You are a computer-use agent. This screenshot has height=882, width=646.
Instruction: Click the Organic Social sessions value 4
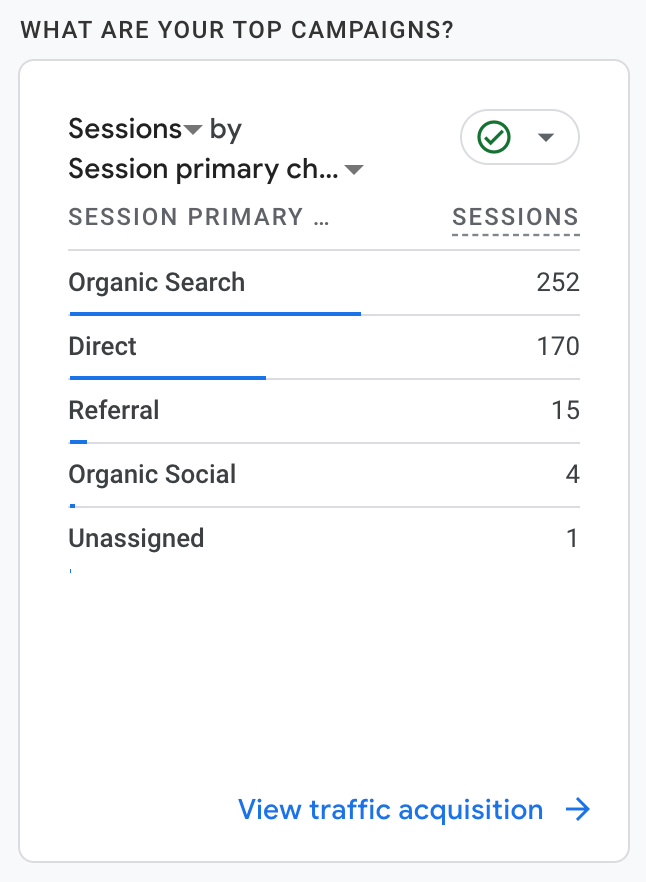pyautogui.click(x=572, y=474)
